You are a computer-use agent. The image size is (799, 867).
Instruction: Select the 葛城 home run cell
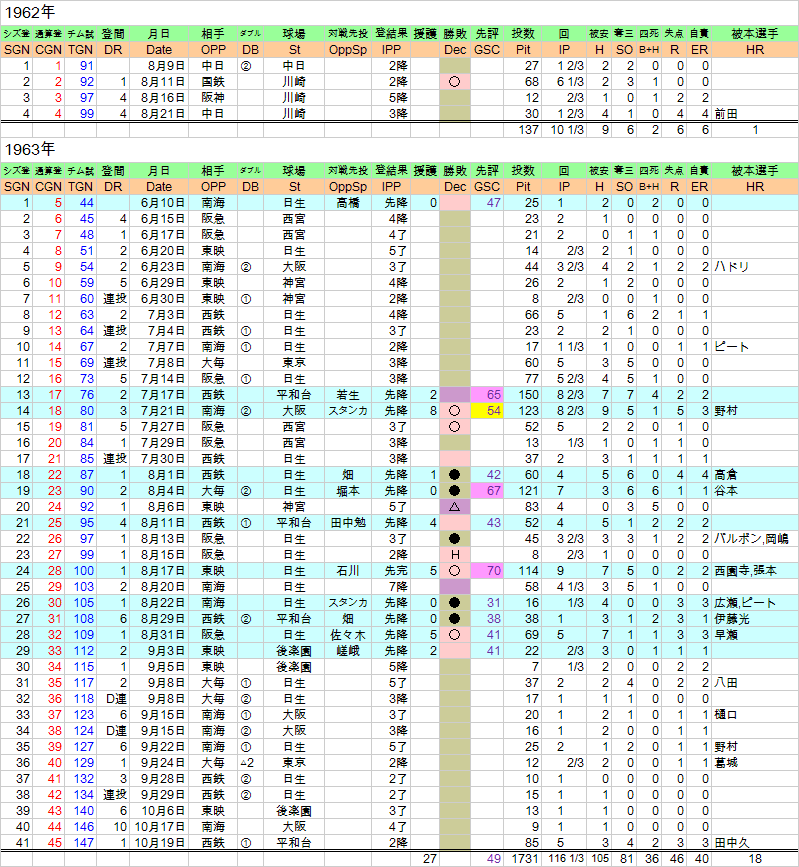tap(755, 763)
